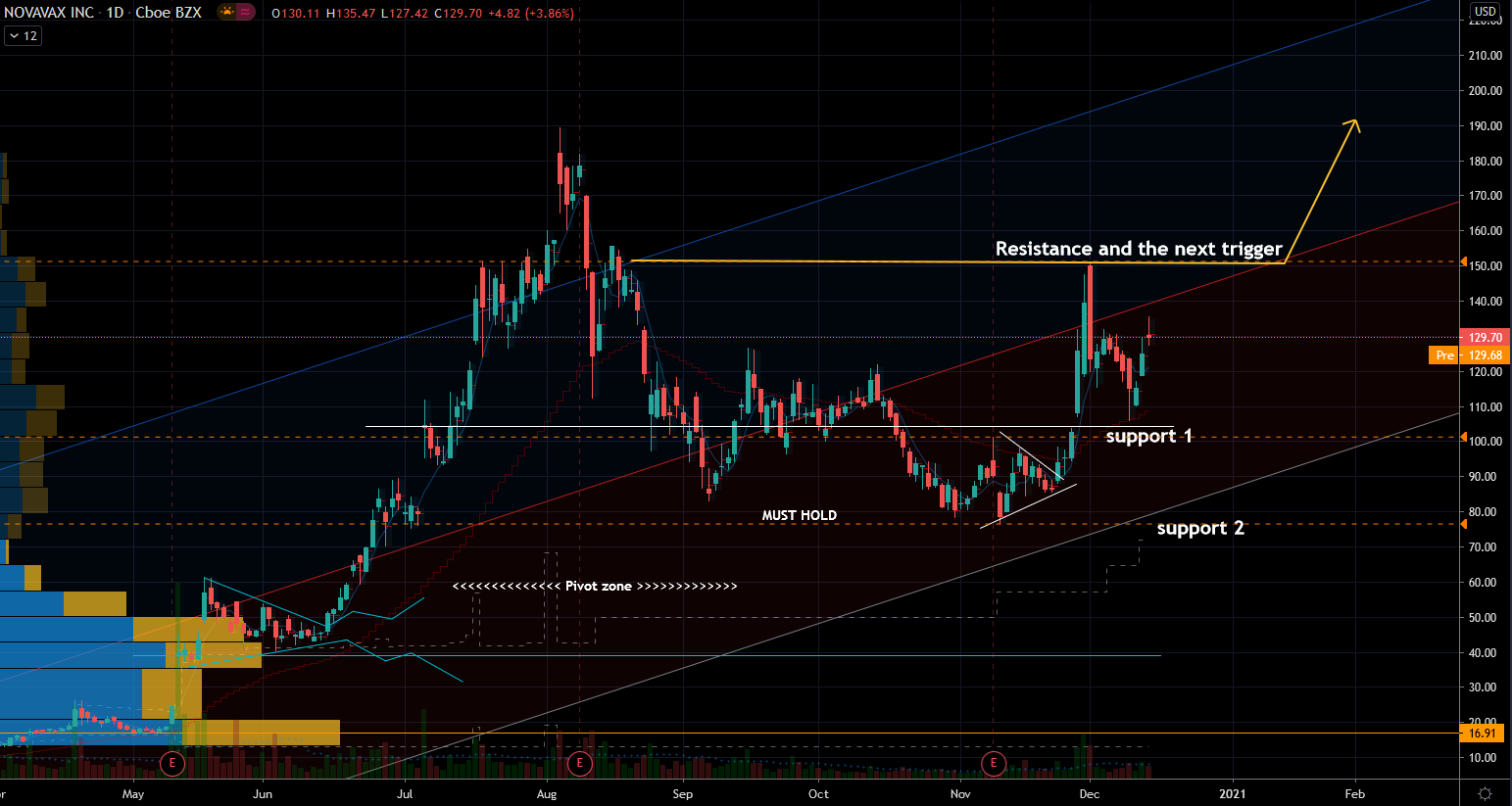This screenshot has width=1512, height=806.
Task: Click the orange Pre 129.68 pre-market price label
Action: tap(1470, 356)
